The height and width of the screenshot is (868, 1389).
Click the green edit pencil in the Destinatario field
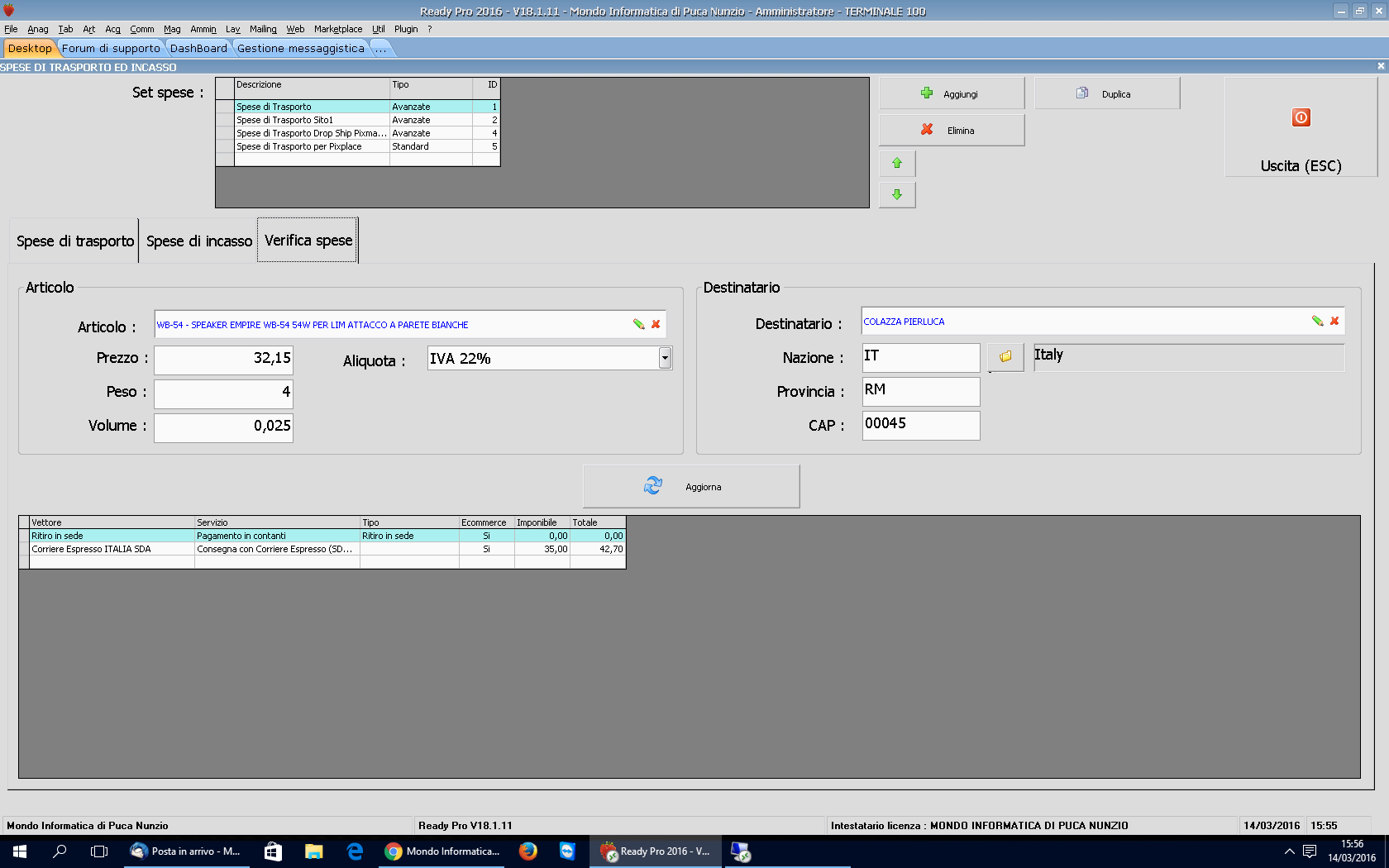(1318, 321)
